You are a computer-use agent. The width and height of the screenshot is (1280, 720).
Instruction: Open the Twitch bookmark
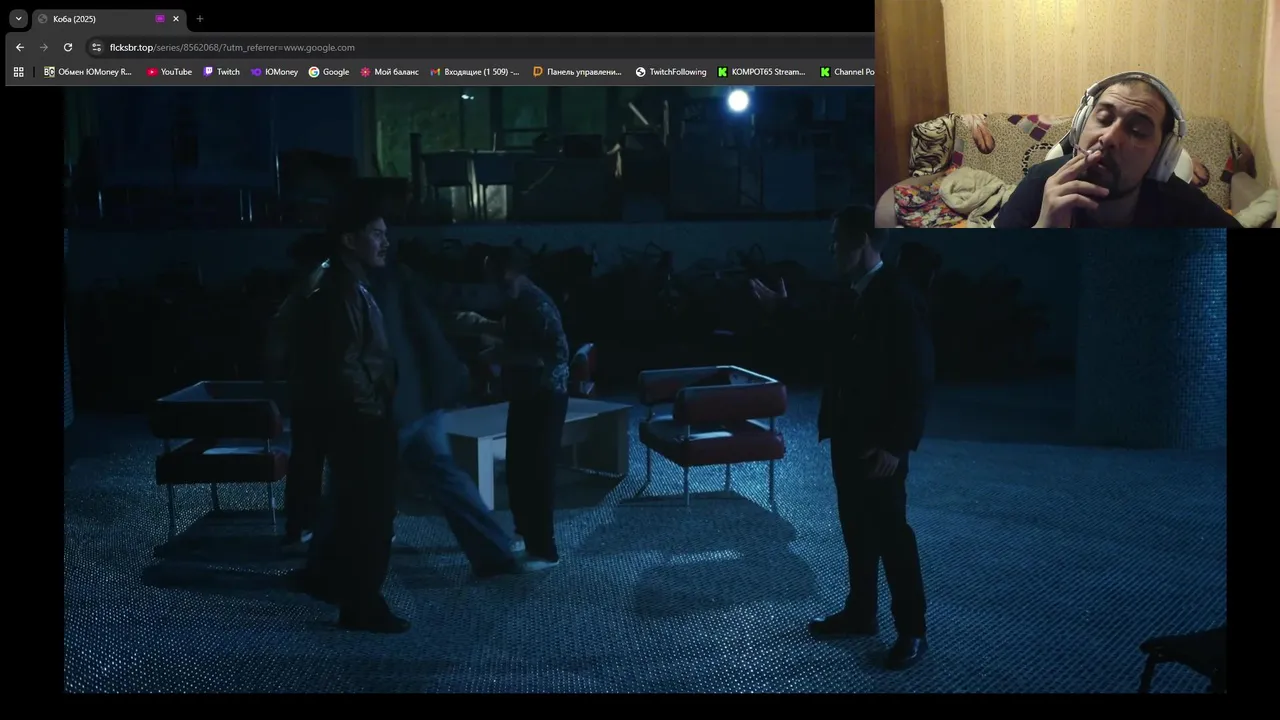point(221,72)
